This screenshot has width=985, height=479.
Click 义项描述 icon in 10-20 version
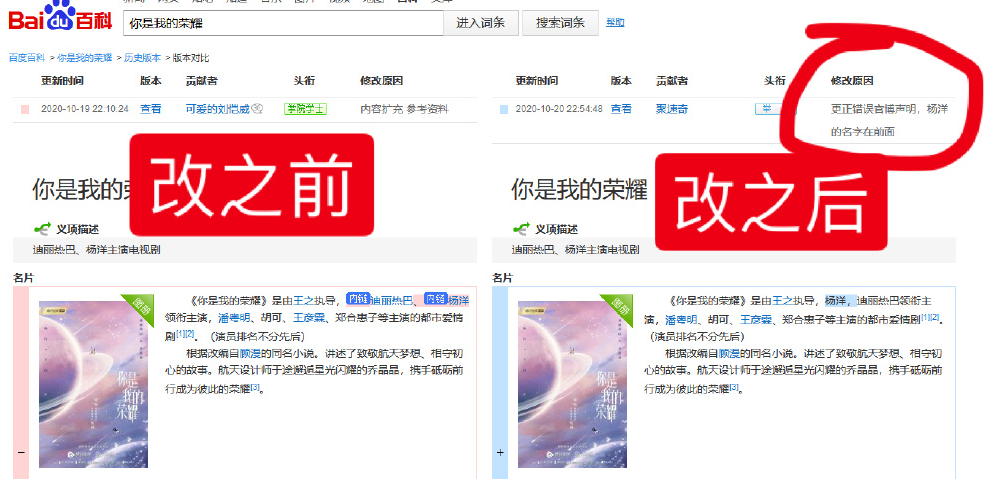(x=521, y=229)
